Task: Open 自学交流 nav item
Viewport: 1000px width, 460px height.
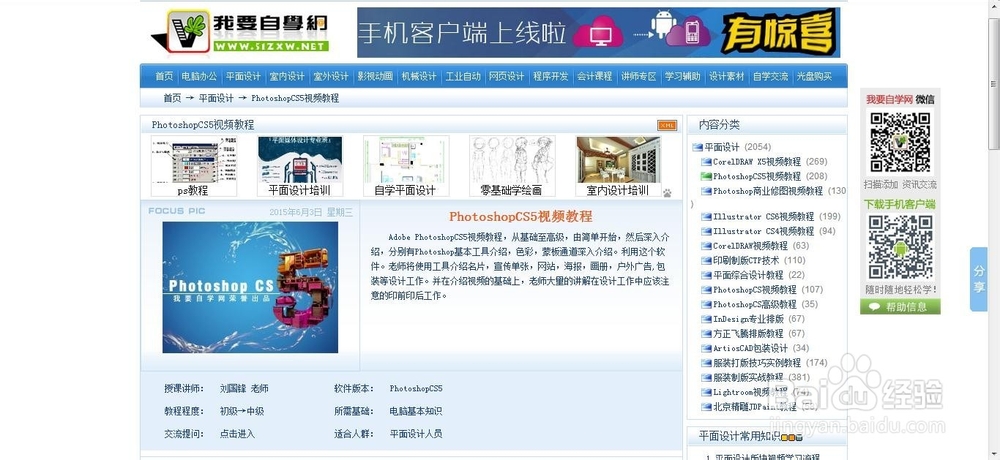Action: click(770, 77)
